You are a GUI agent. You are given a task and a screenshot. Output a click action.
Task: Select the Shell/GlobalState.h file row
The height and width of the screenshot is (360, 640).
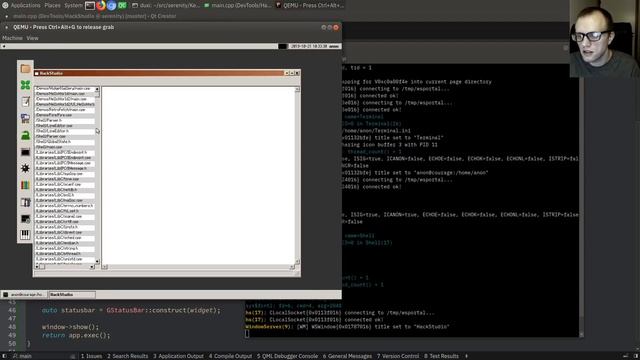[x=65, y=142]
